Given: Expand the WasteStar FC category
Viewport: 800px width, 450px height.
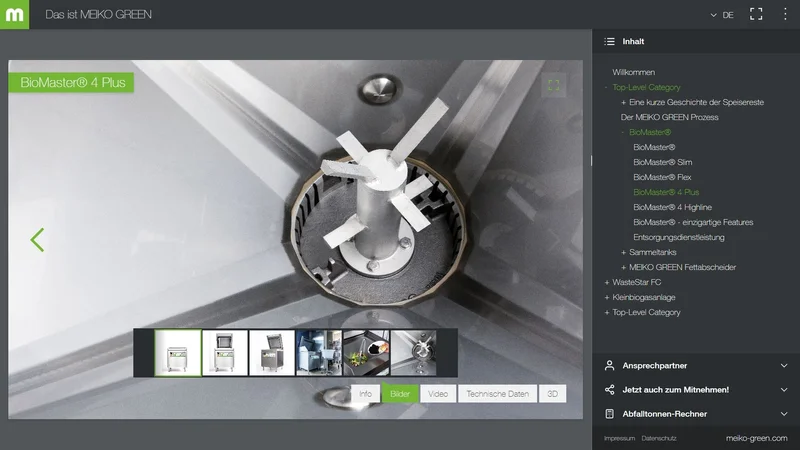Looking at the screenshot, I should [x=606, y=282].
